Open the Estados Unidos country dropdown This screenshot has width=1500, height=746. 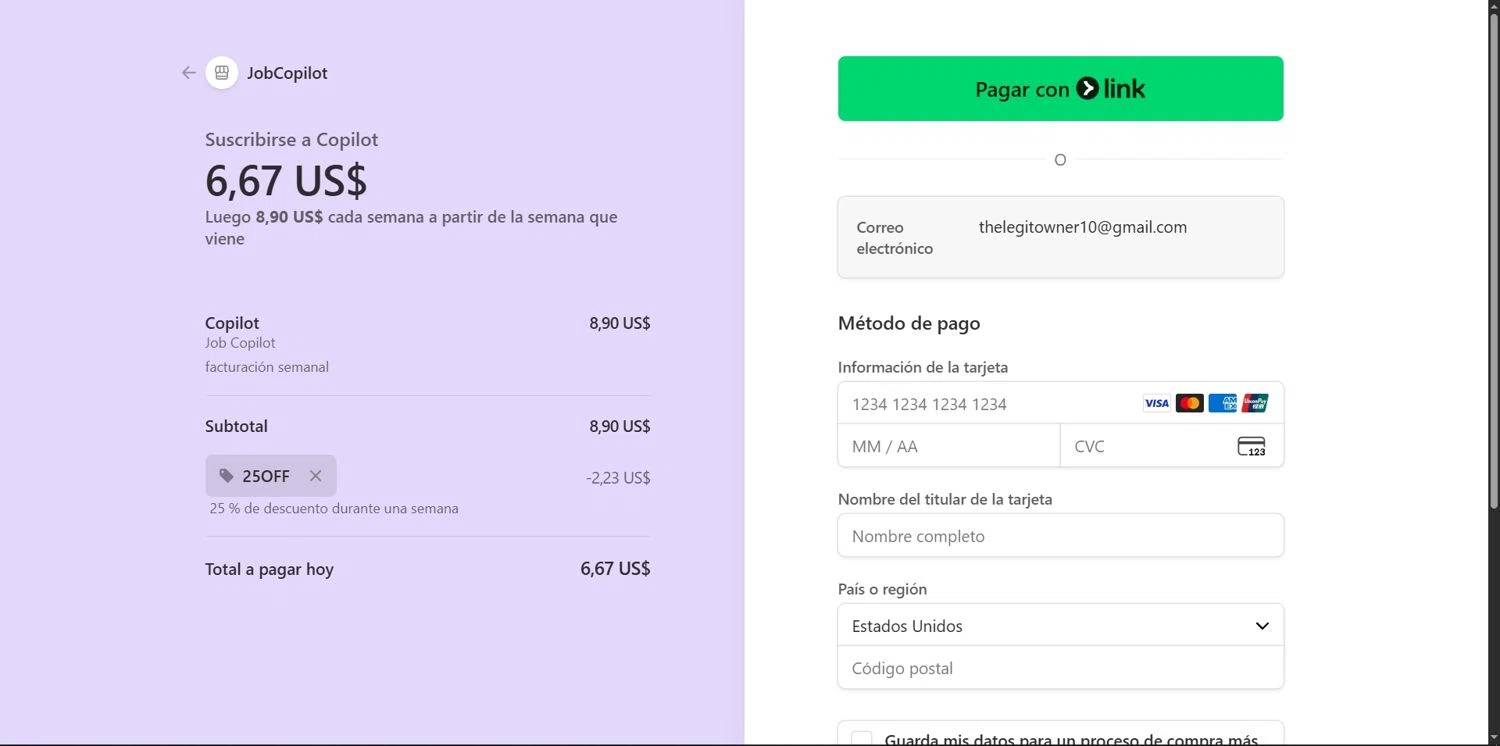(x=1060, y=626)
